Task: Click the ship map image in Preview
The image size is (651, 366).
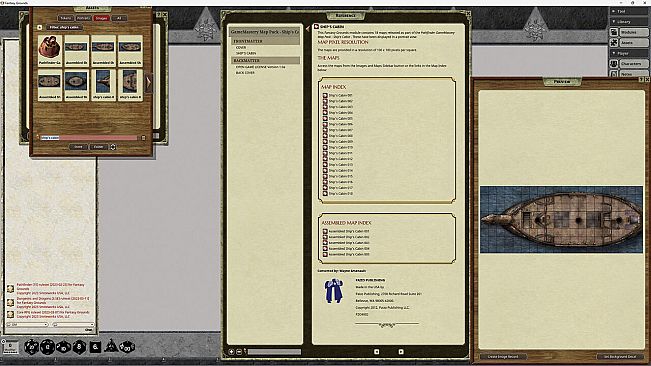Action: (x=561, y=220)
